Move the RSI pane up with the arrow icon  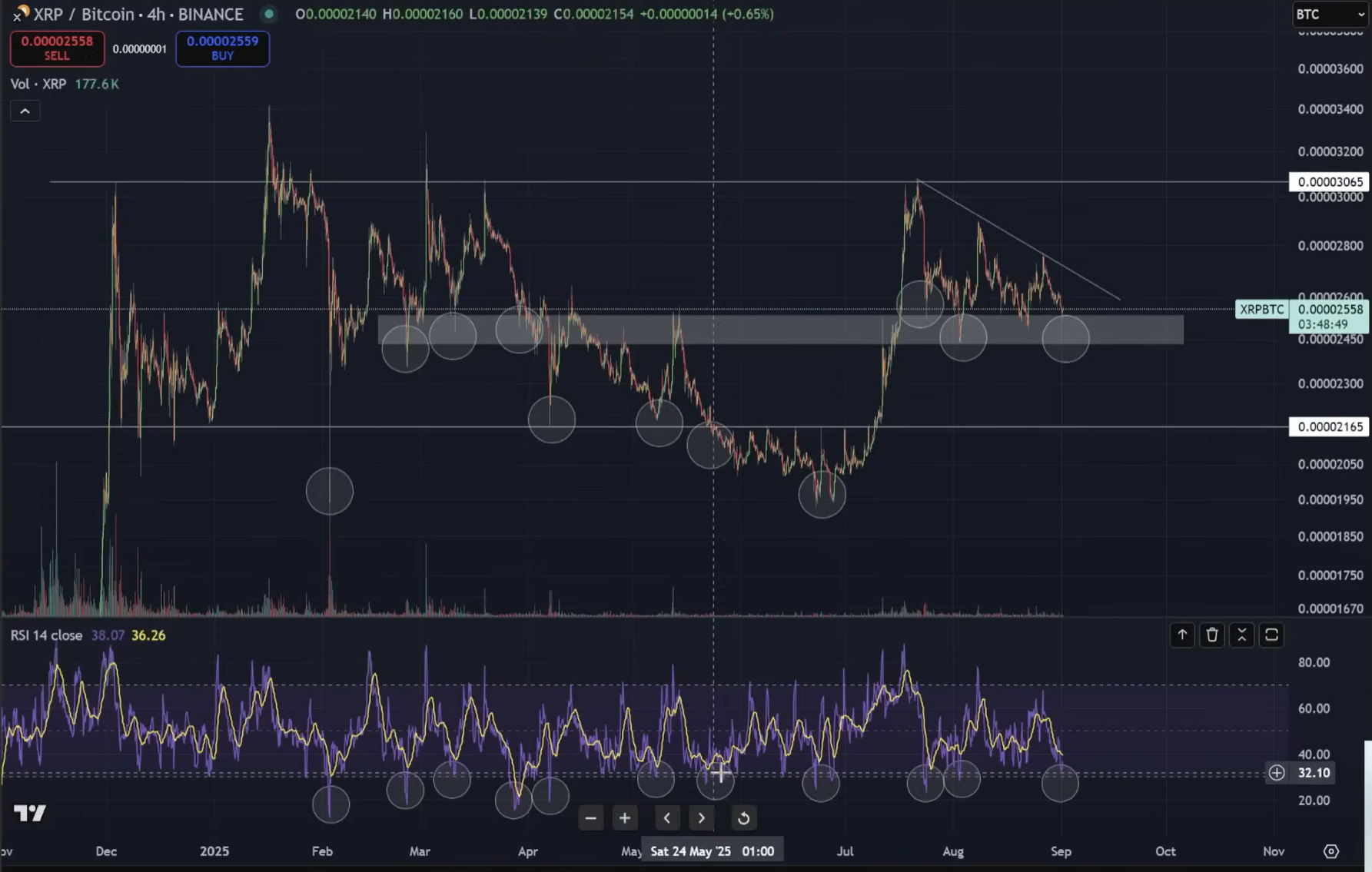coord(1181,635)
